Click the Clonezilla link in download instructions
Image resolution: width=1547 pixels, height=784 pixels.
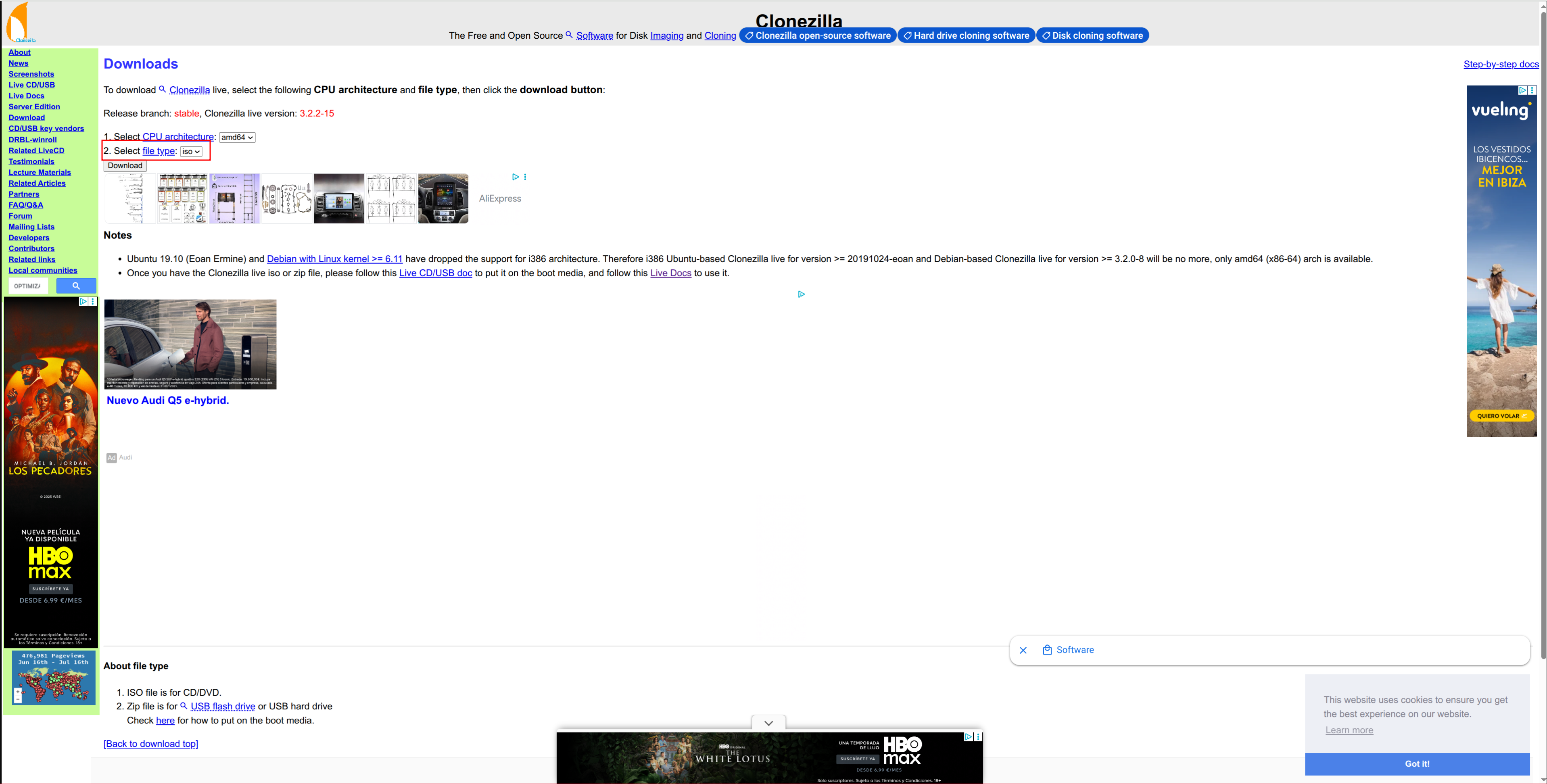click(189, 90)
